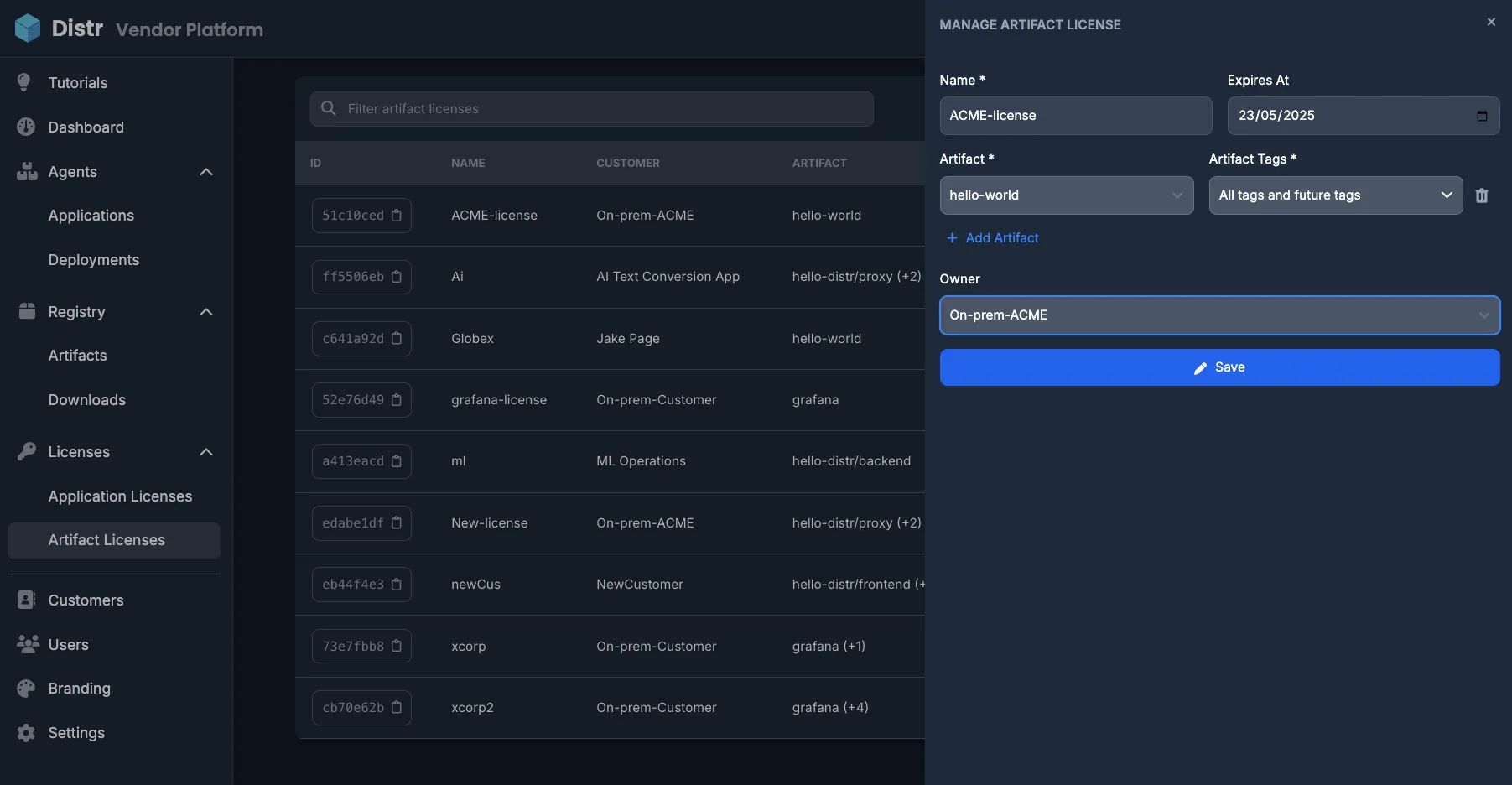
Task: Click the filter artifact licenses search field
Action: 591,108
